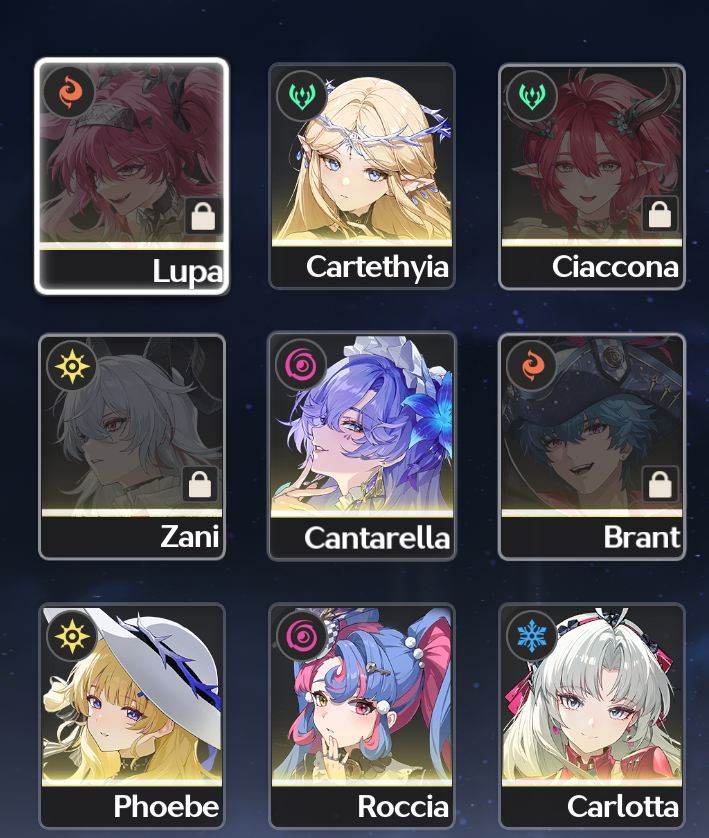
Task: Click the Spectro element icon on Zani
Action: (x=72, y=366)
